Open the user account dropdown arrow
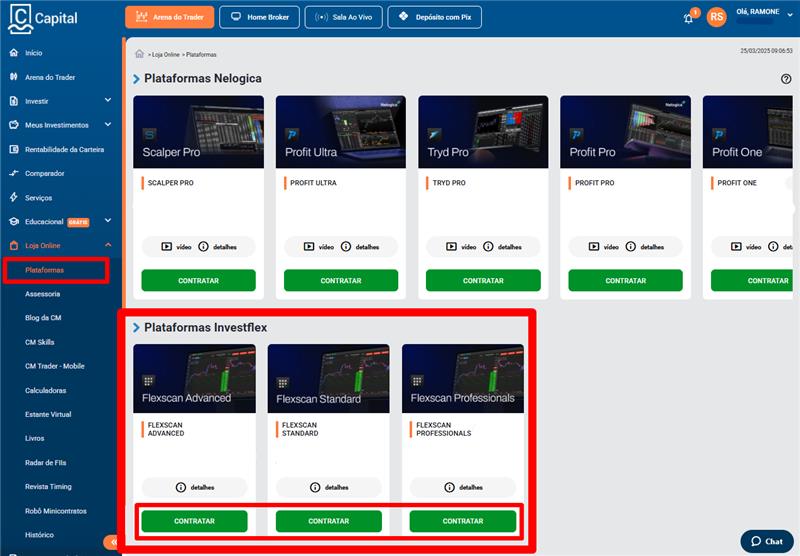This screenshot has height=556, width=800. pyautogui.click(x=790, y=15)
